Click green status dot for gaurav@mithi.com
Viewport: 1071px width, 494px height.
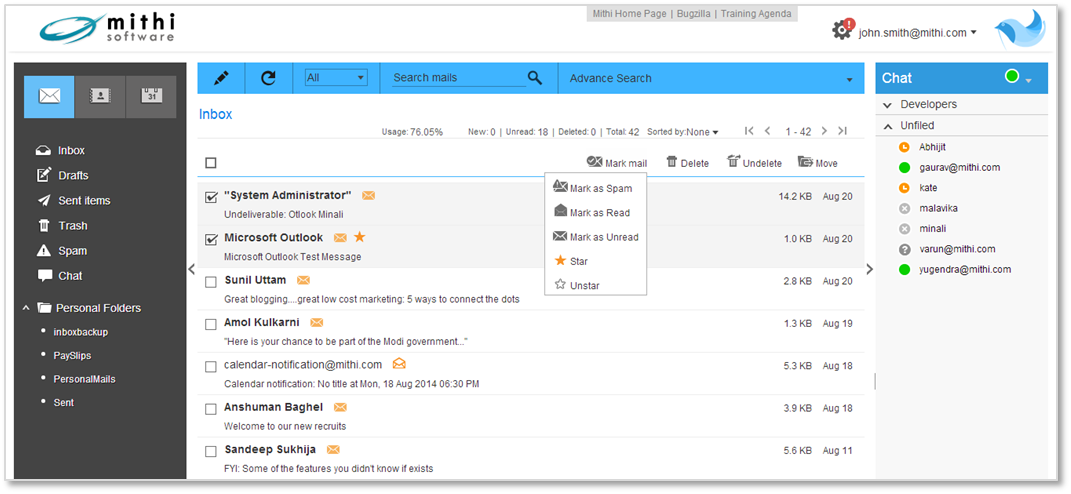(x=904, y=167)
